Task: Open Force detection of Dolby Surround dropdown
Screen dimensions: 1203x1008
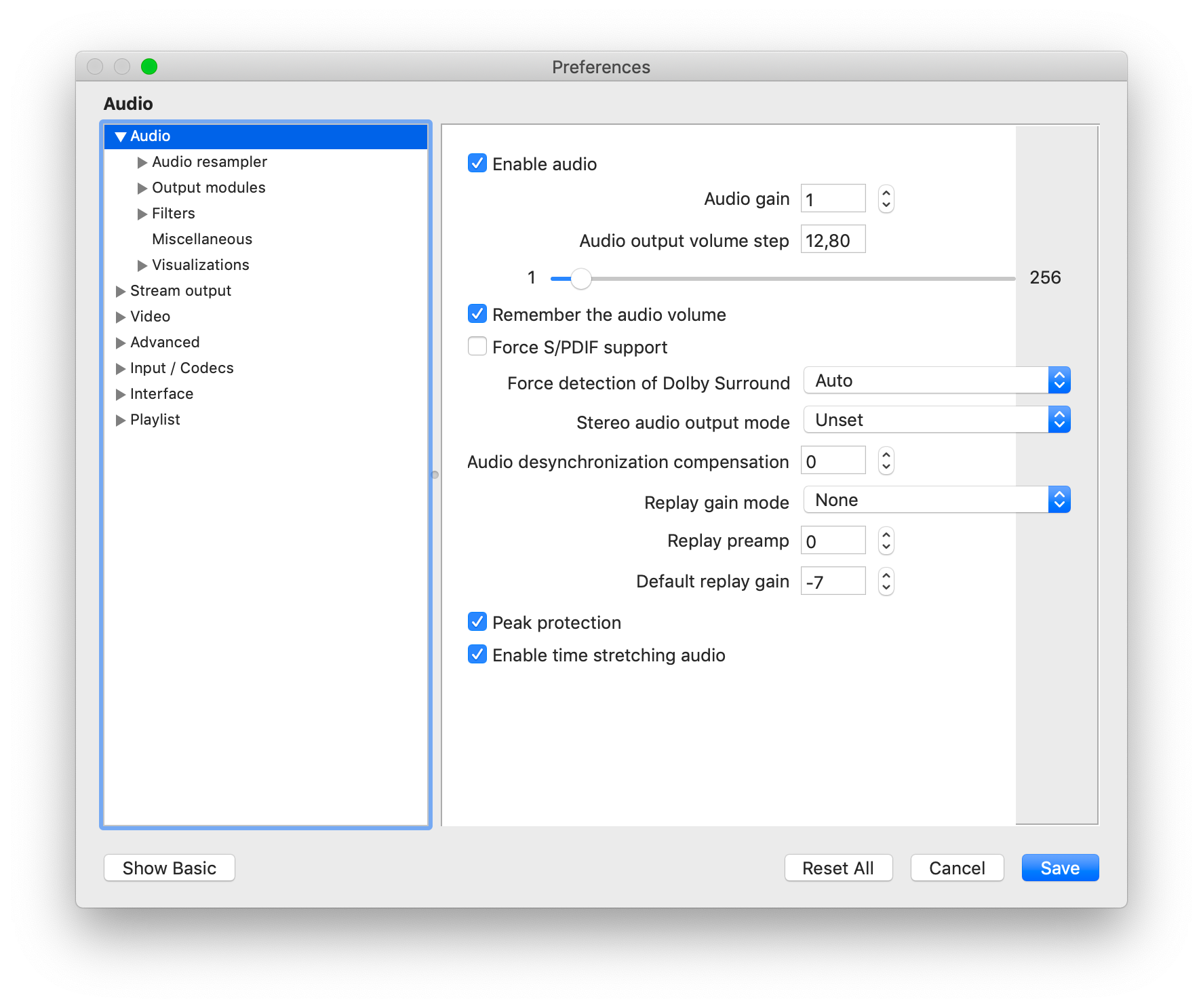Action: click(x=936, y=381)
